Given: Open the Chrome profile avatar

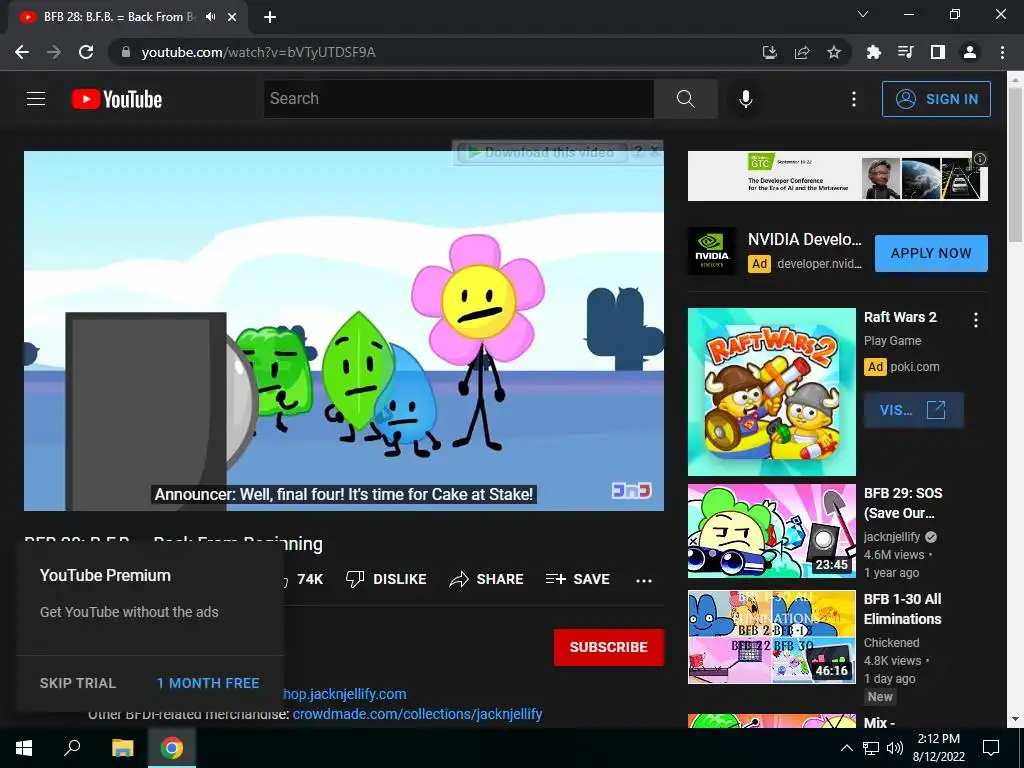Looking at the screenshot, I should (970, 52).
